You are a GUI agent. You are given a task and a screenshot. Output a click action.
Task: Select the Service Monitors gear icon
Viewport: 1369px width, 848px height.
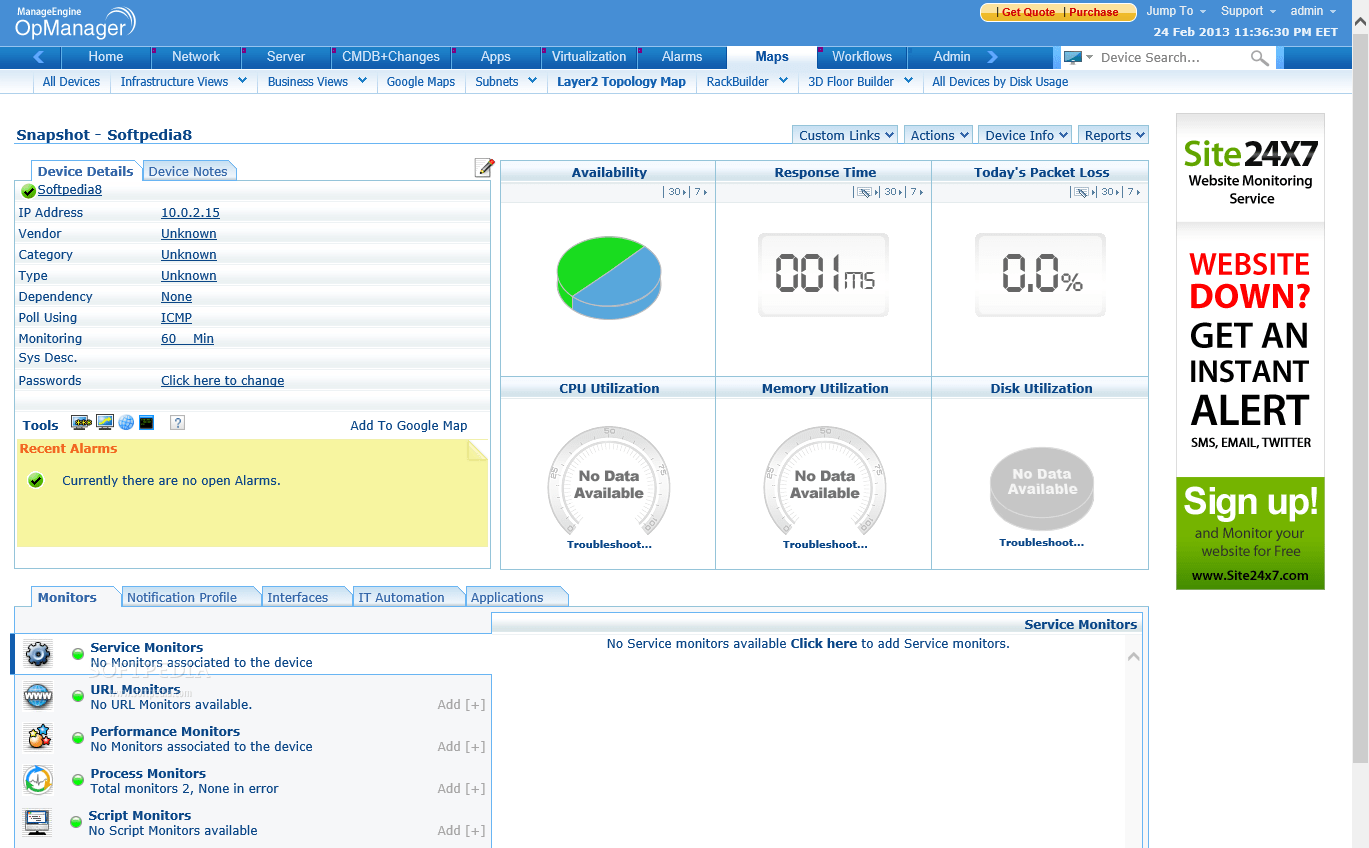click(38, 653)
